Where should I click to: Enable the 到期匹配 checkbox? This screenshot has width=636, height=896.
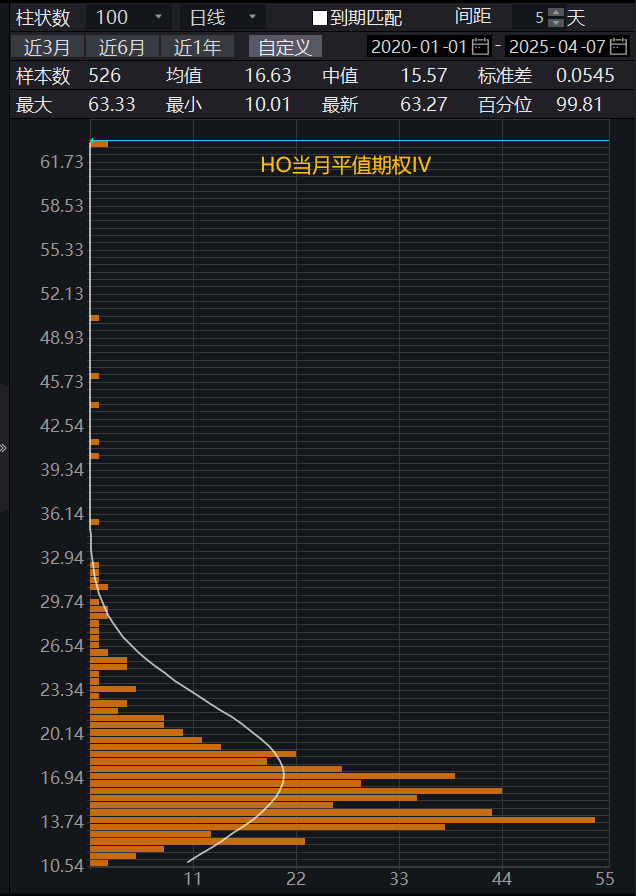pos(319,18)
